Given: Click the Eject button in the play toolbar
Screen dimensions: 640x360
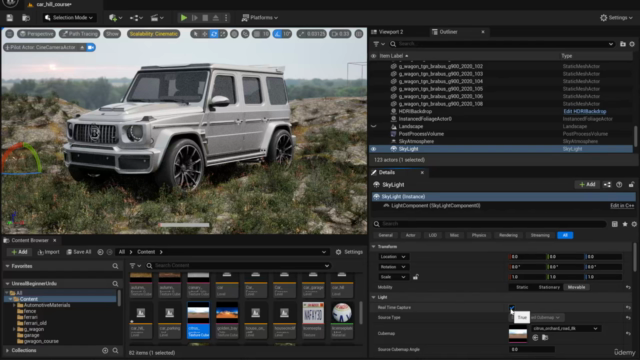Looking at the screenshot, I should [216, 18].
